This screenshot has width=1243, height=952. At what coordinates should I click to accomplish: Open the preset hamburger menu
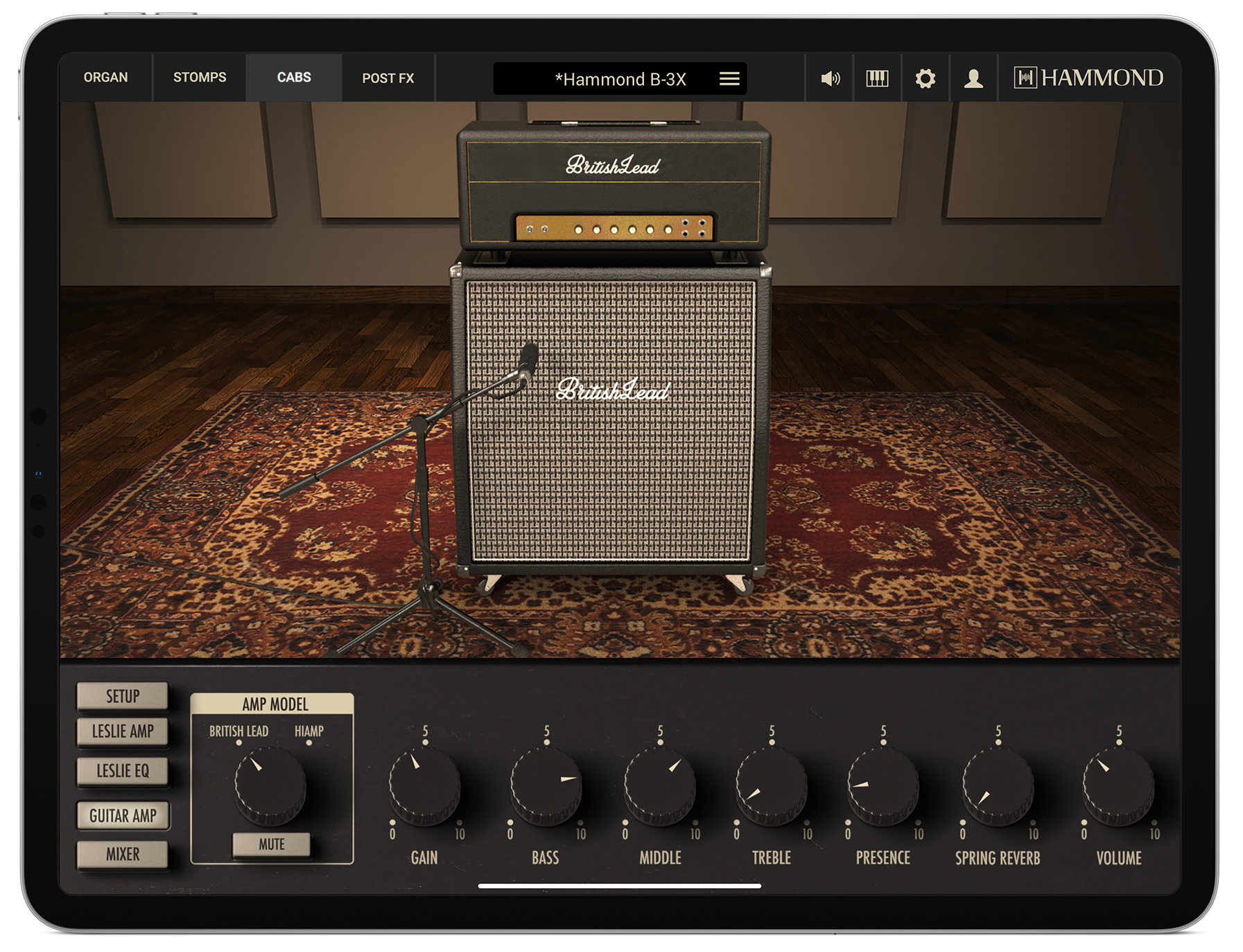coord(729,78)
